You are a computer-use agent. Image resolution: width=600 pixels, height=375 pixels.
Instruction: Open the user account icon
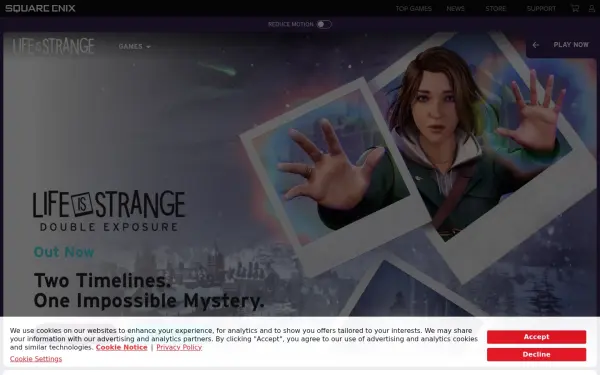(592, 8)
